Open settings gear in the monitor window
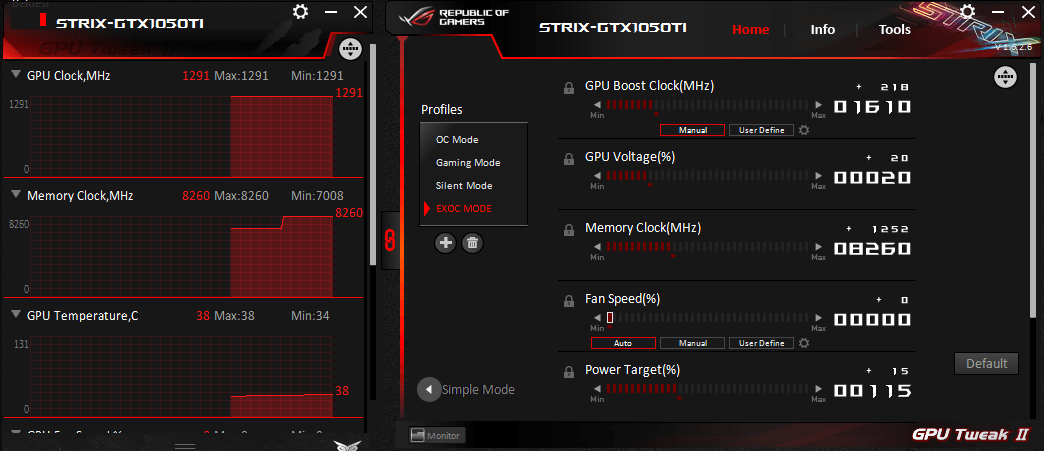 301,12
